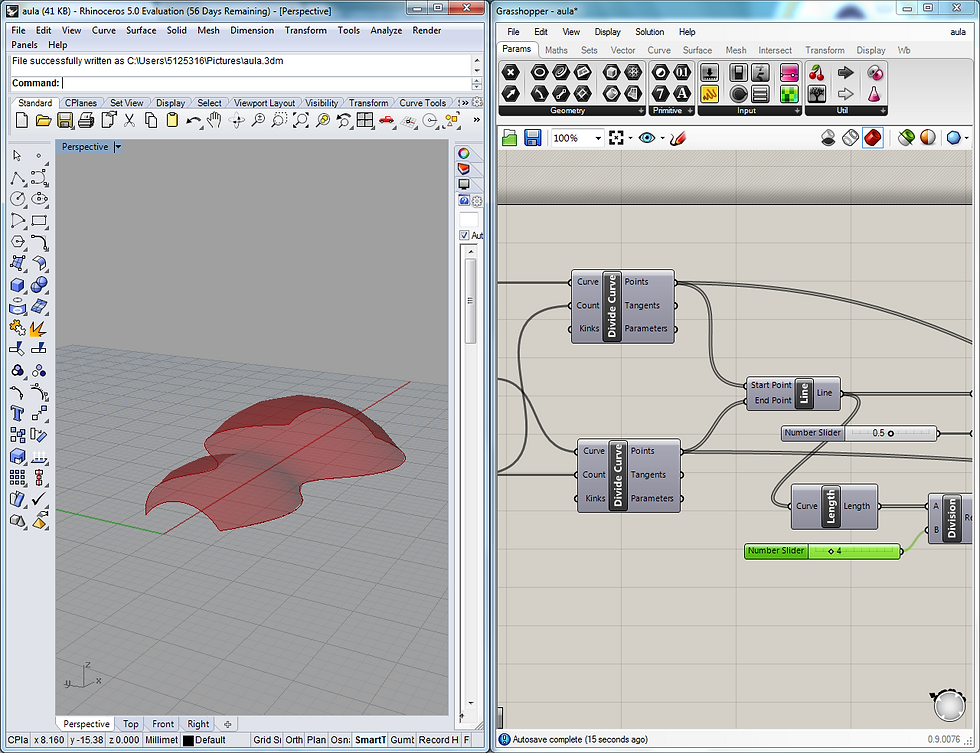Image resolution: width=980 pixels, height=753 pixels.
Task: Open the Perspective viewport dropdown arrow
Action: tap(118, 147)
